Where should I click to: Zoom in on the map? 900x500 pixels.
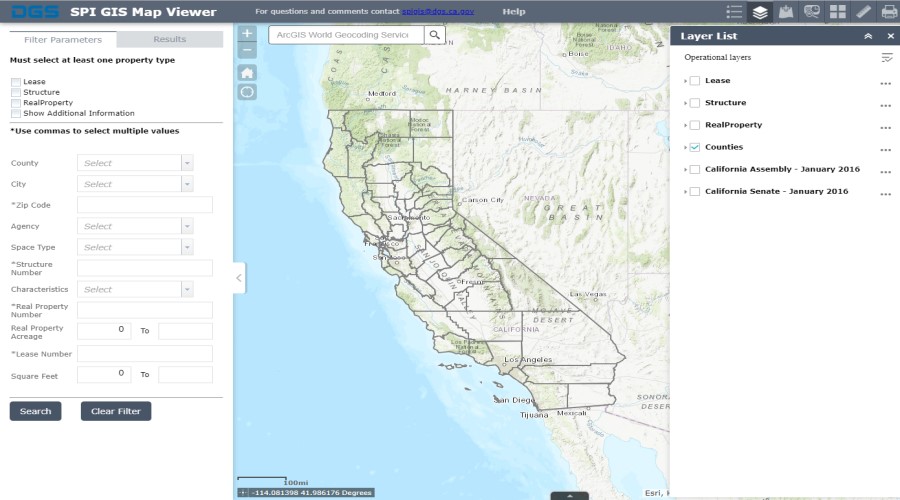pyautogui.click(x=248, y=34)
